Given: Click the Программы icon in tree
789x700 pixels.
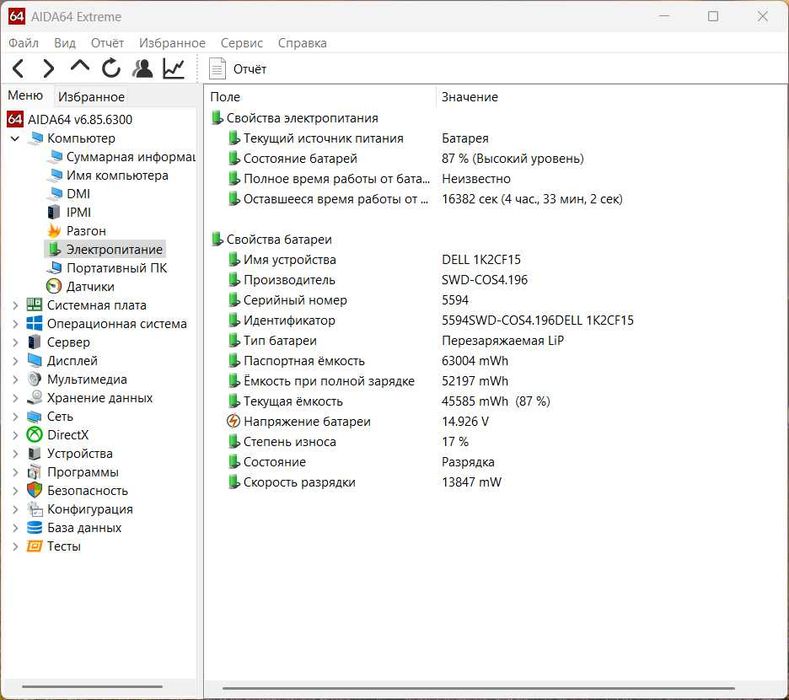Looking at the screenshot, I should (x=34, y=472).
